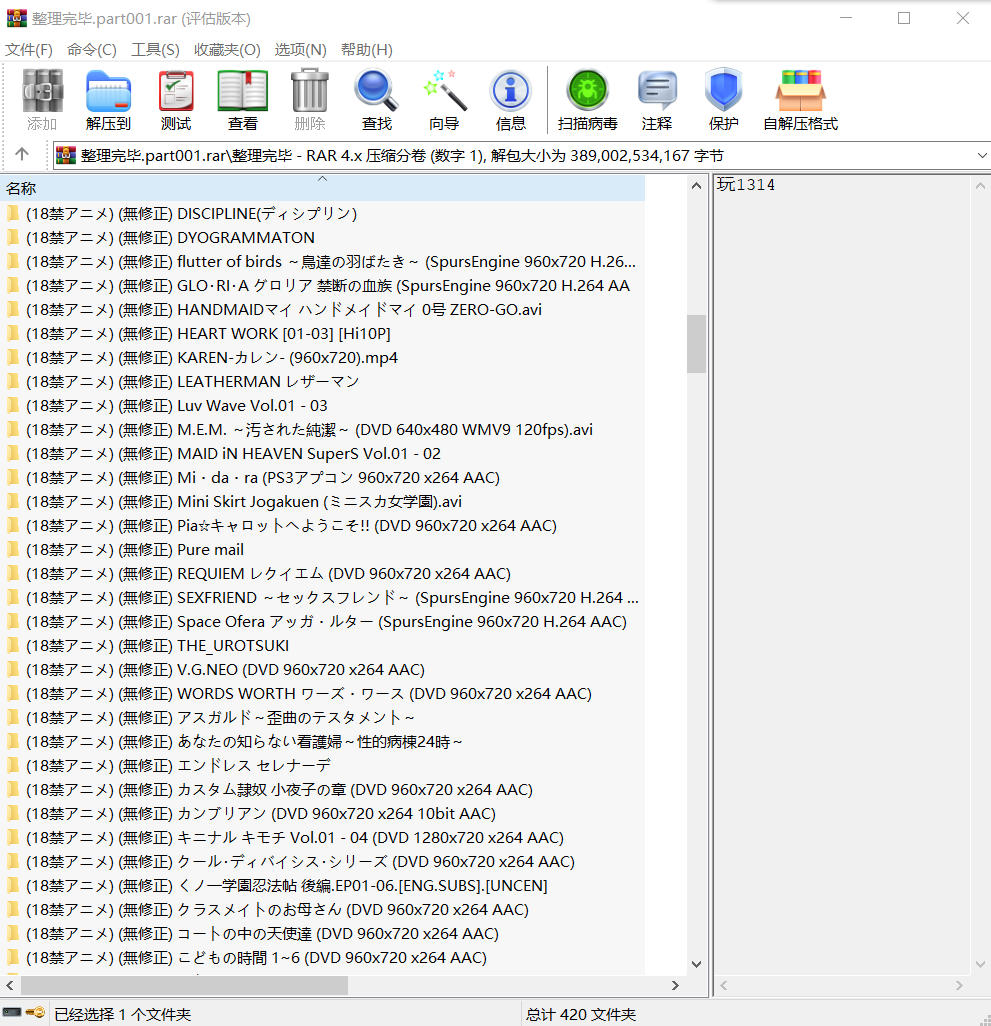991x1026 pixels.
Task: Click the file list vertical scrollbar thumb
Action: coord(697,344)
